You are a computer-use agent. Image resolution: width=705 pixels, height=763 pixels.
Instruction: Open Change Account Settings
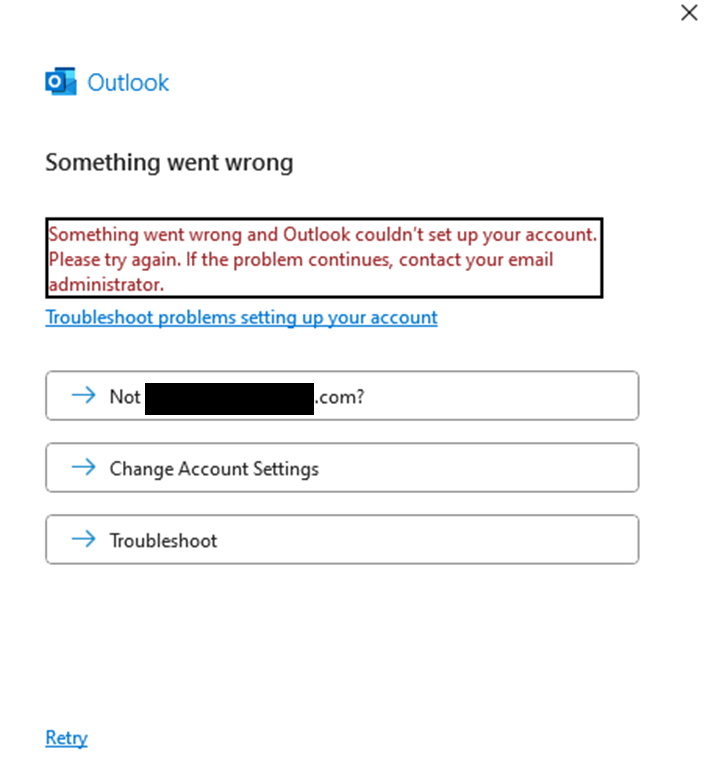tap(342, 468)
